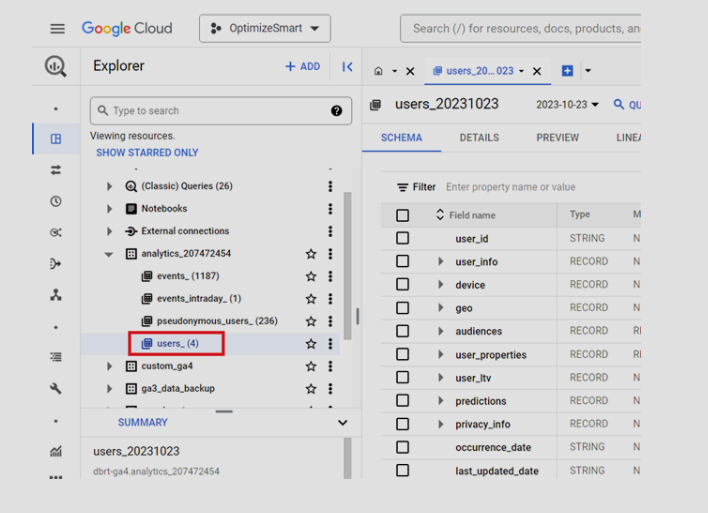Expand the (Classic) Queries tree node
The height and width of the screenshot is (513, 708).
(109, 186)
